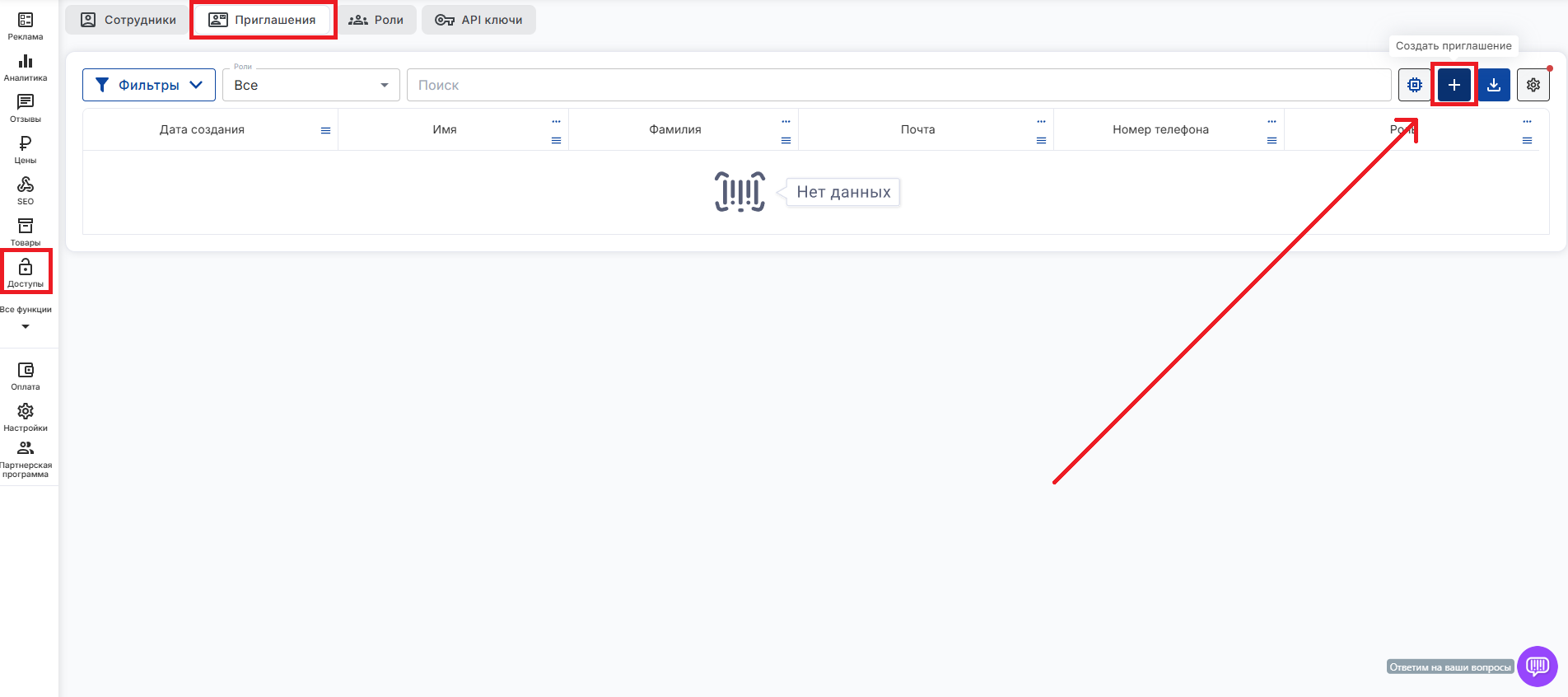Expand Все функции in sidebar

tap(26, 317)
